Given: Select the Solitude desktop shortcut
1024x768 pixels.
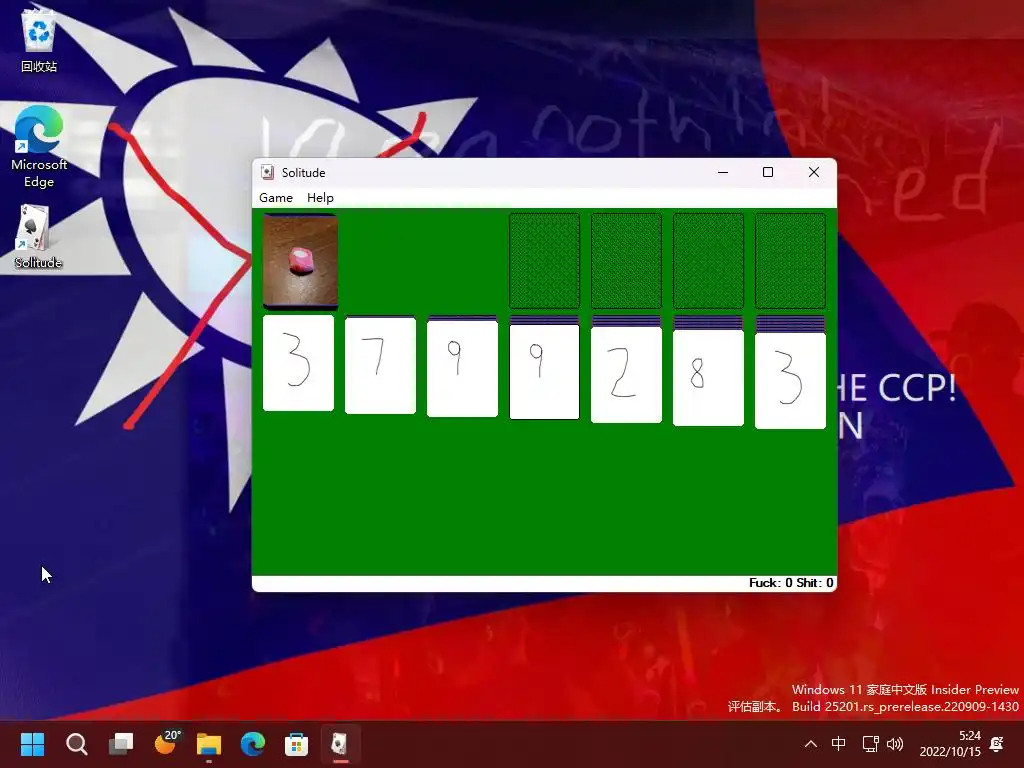Looking at the screenshot, I should (x=37, y=237).
